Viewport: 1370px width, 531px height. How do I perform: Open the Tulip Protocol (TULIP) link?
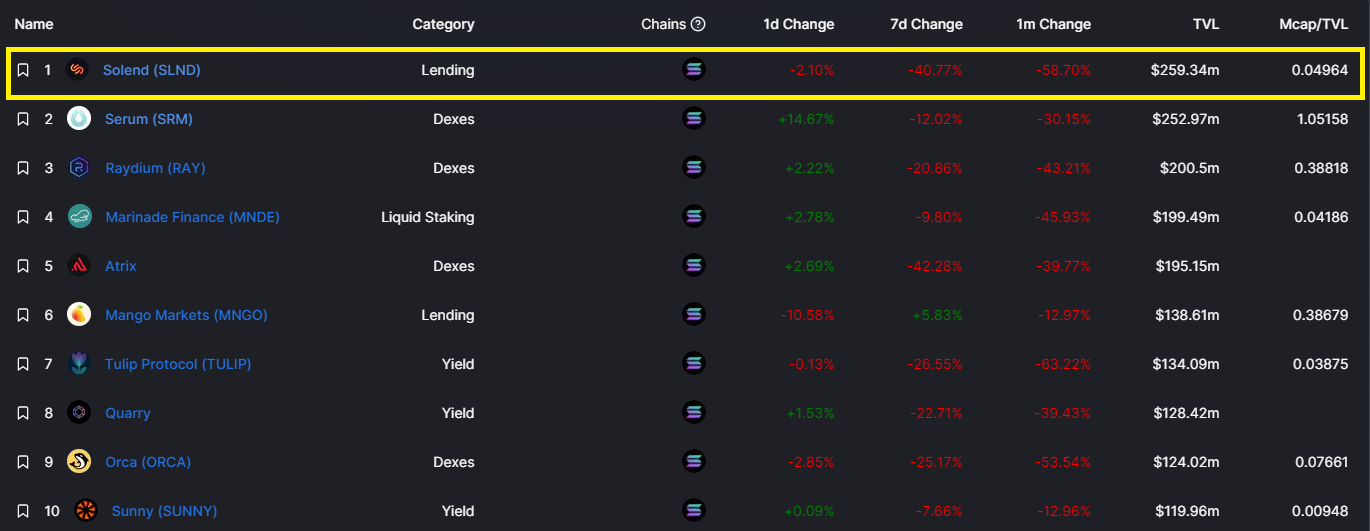click(x=178, y=364)
